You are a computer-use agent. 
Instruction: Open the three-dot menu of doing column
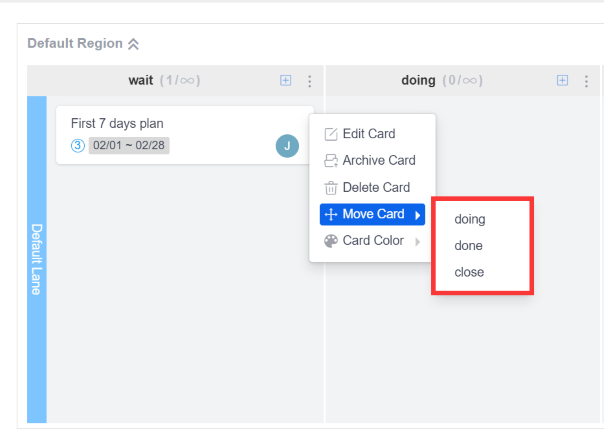[x=586, y=81]
